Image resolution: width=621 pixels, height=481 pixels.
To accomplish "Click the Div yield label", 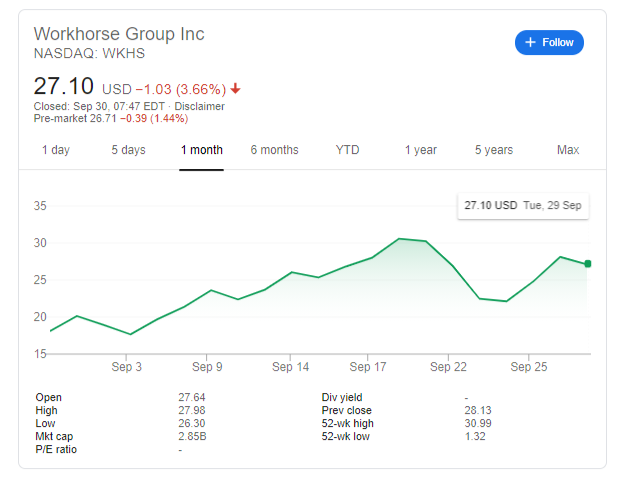I will pos(342,397).
